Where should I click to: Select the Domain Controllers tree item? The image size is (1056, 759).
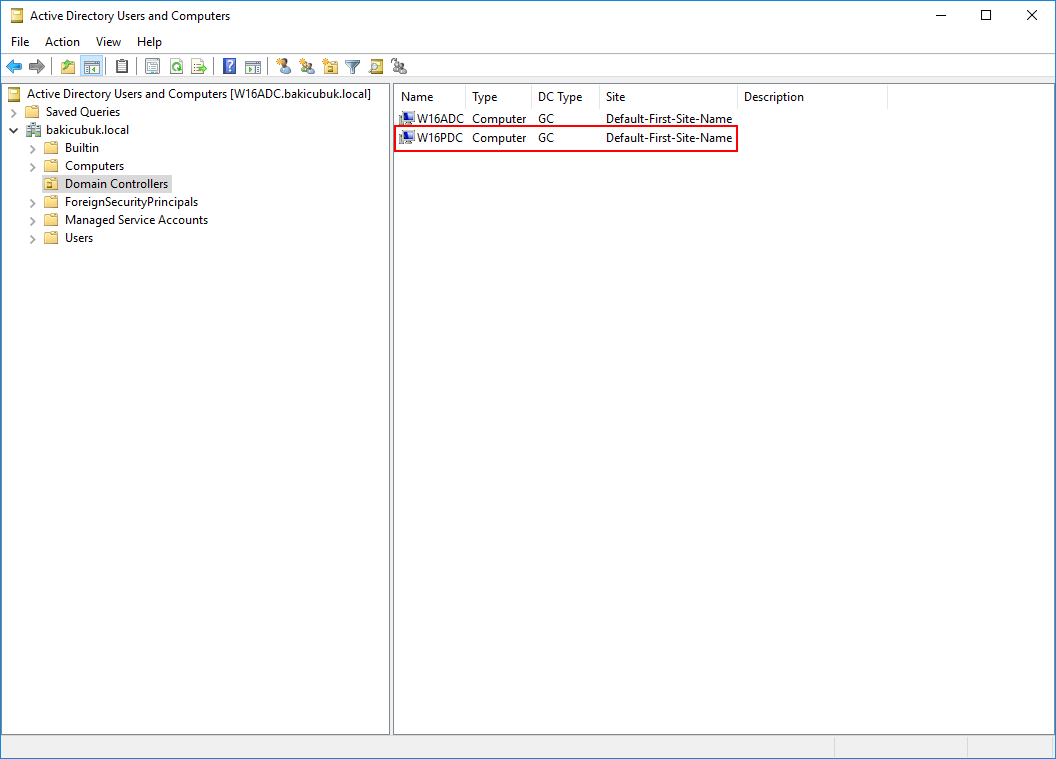117,184
